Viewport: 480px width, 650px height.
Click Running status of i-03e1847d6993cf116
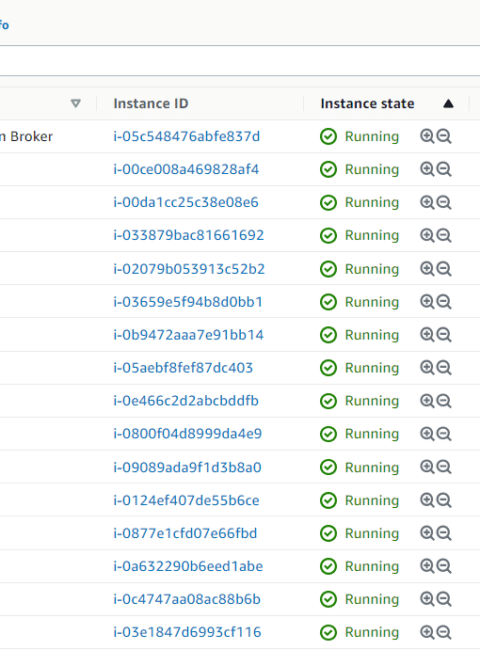click(x=372, y=632)
